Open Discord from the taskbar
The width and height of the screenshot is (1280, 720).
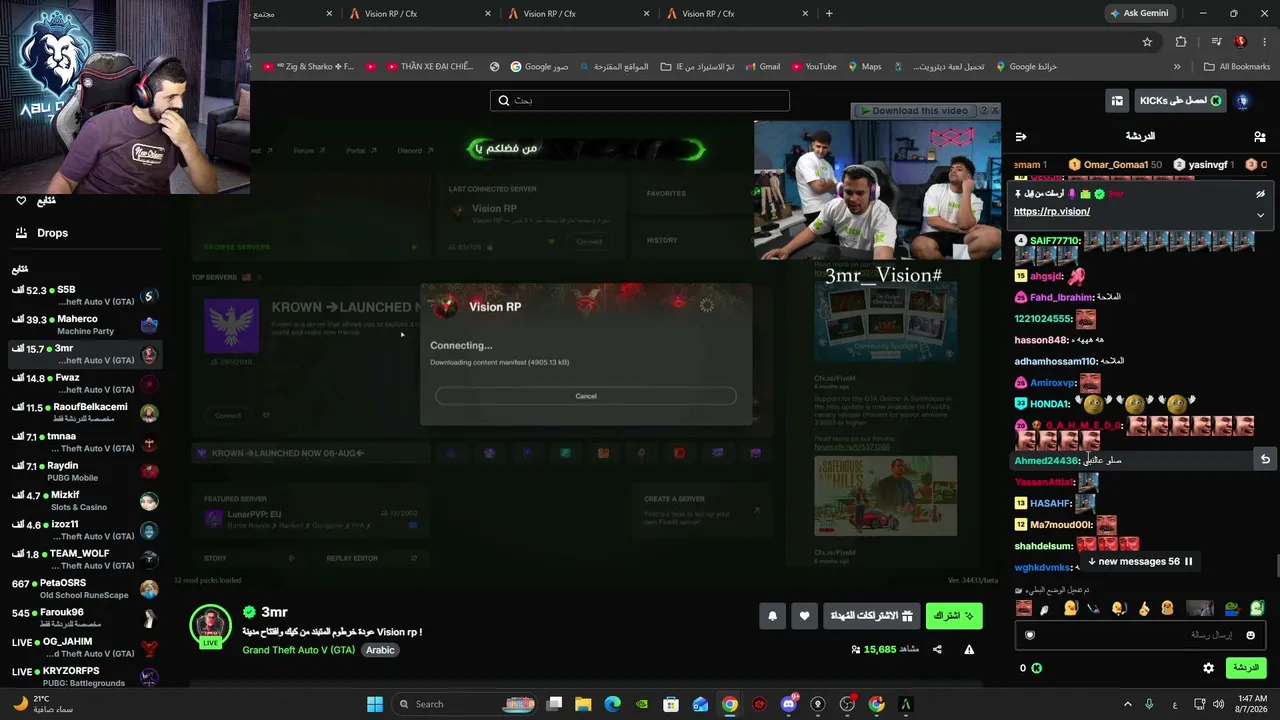(x=789, y=704)
